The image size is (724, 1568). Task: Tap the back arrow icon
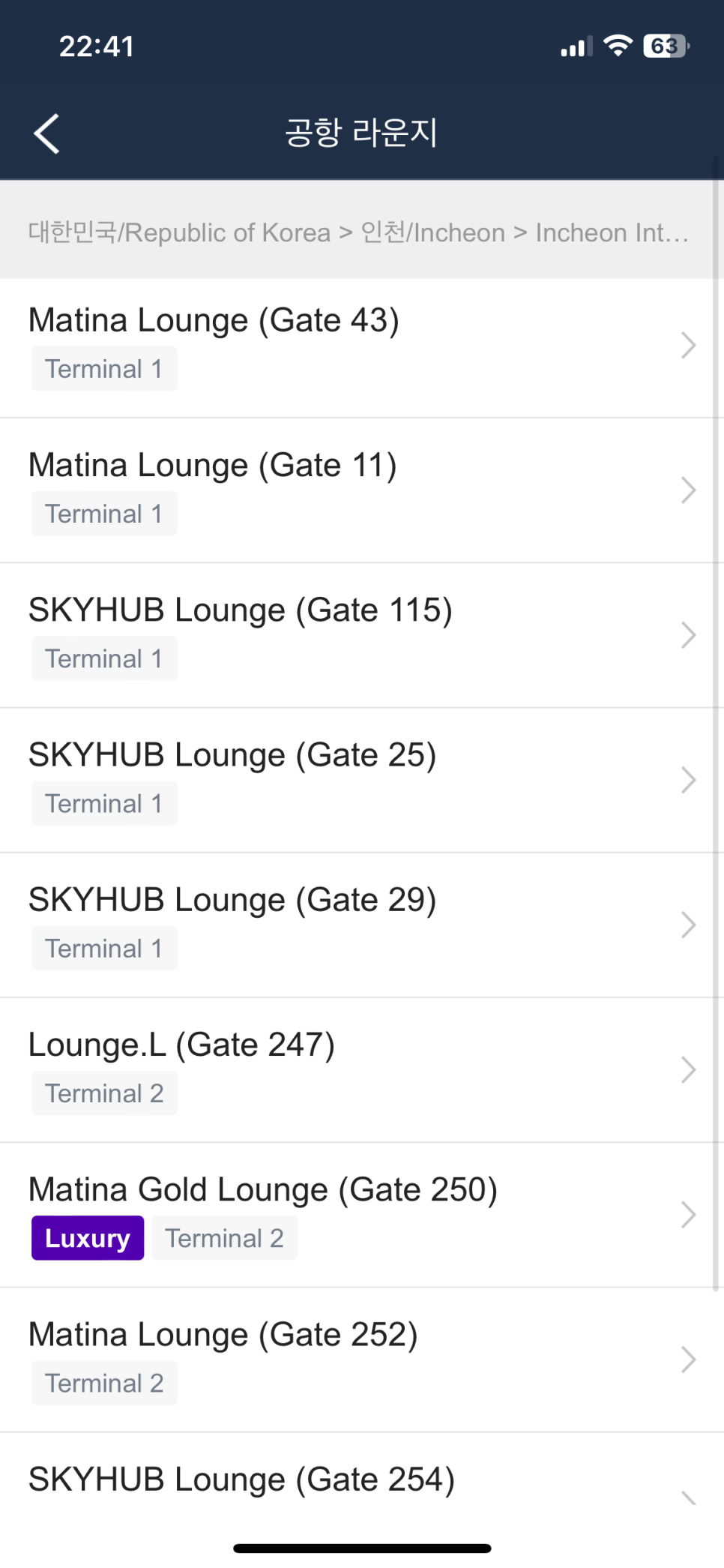46,133
